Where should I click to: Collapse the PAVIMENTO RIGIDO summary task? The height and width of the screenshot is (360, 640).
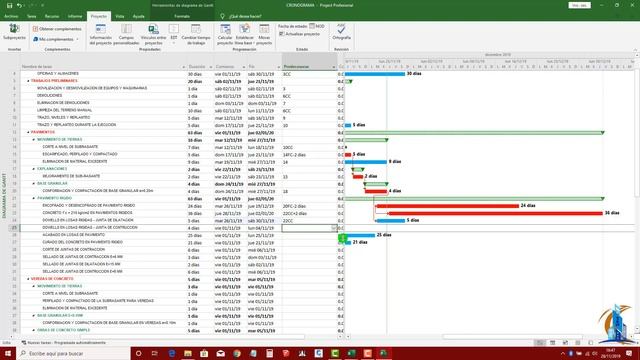click(x=34, y=198)
